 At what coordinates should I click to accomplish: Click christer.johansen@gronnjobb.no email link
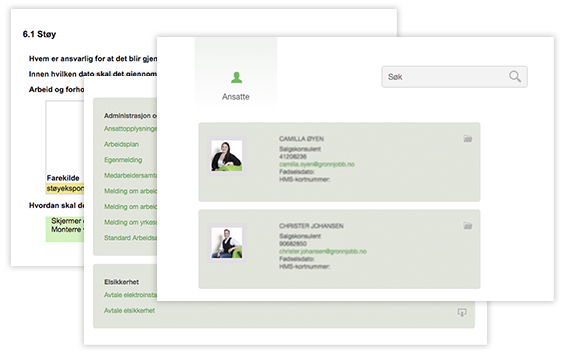coord(323,251)
